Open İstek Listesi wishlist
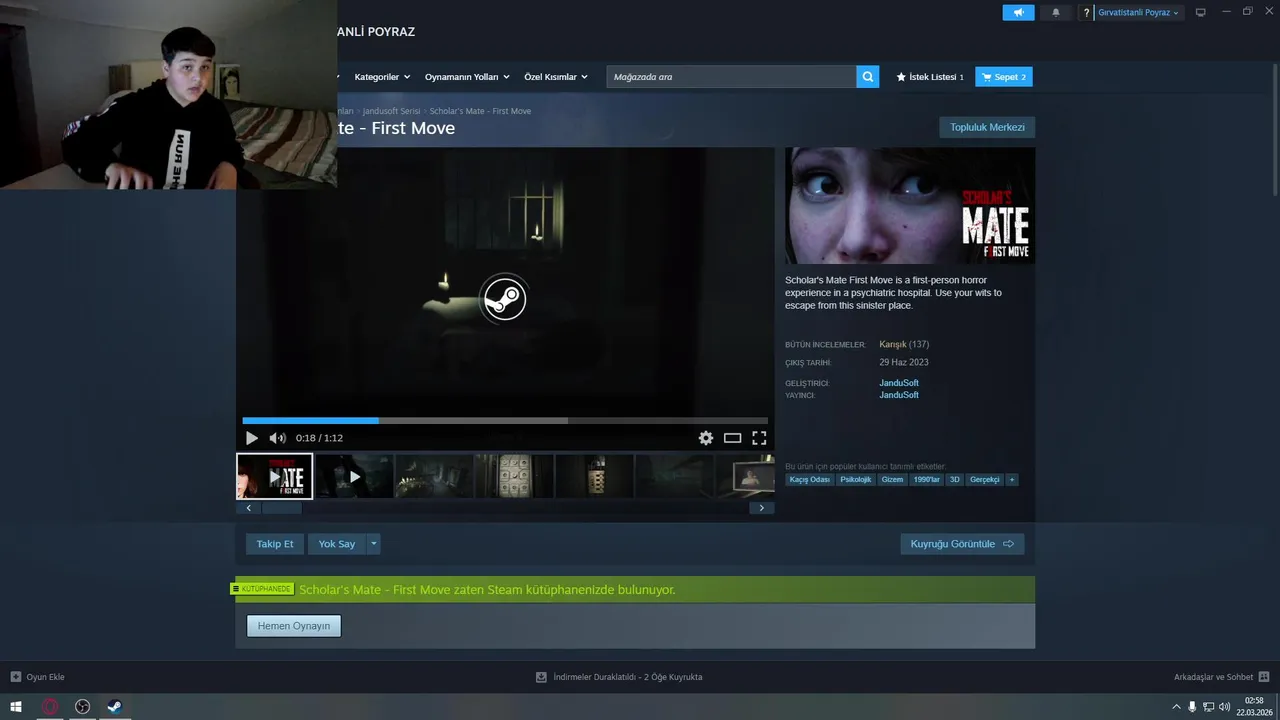Image resolution: width=1280 pixels, height=720 pixels. click(930, 77)
